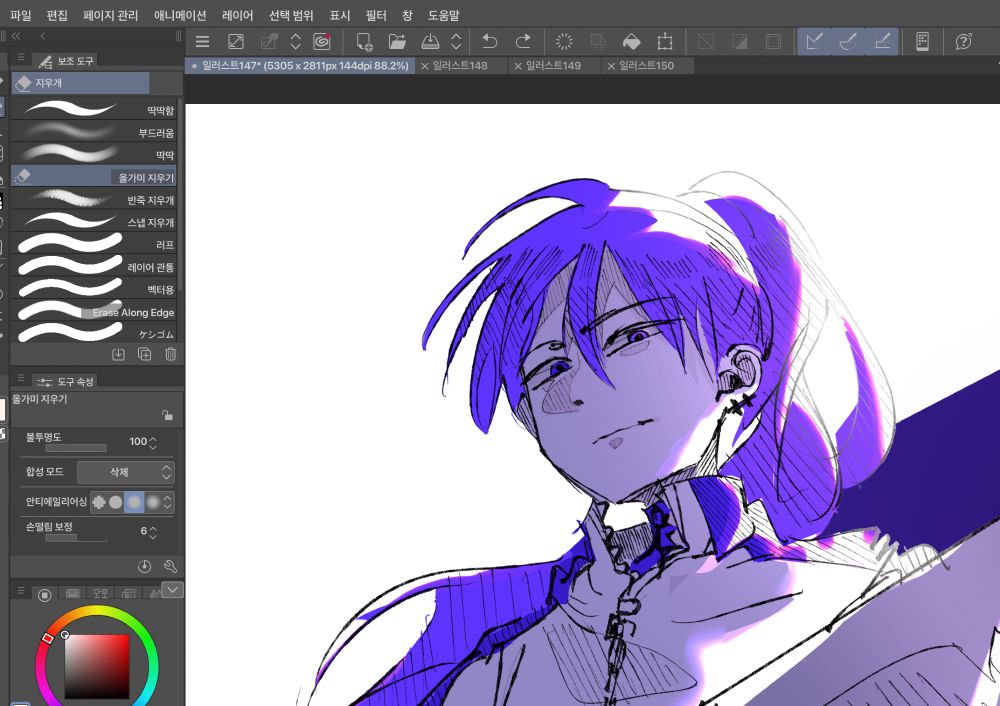This screenshot has height=706, width=1000.
Task: Click the Open file folder icon
Action: pyautogui.click(x=397, y=42)
